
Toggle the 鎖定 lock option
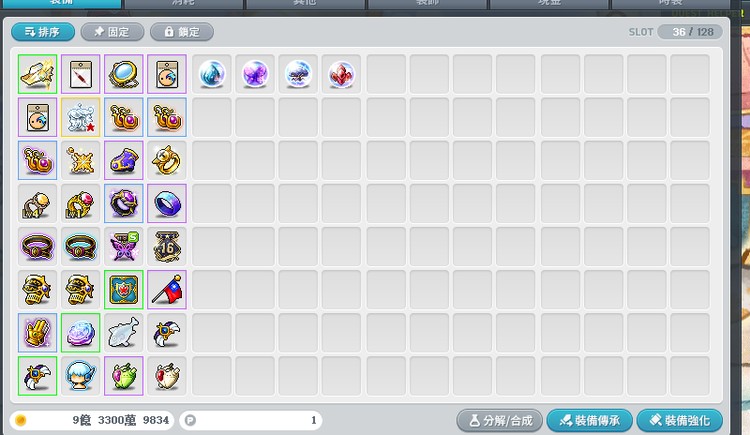(182, 32)
